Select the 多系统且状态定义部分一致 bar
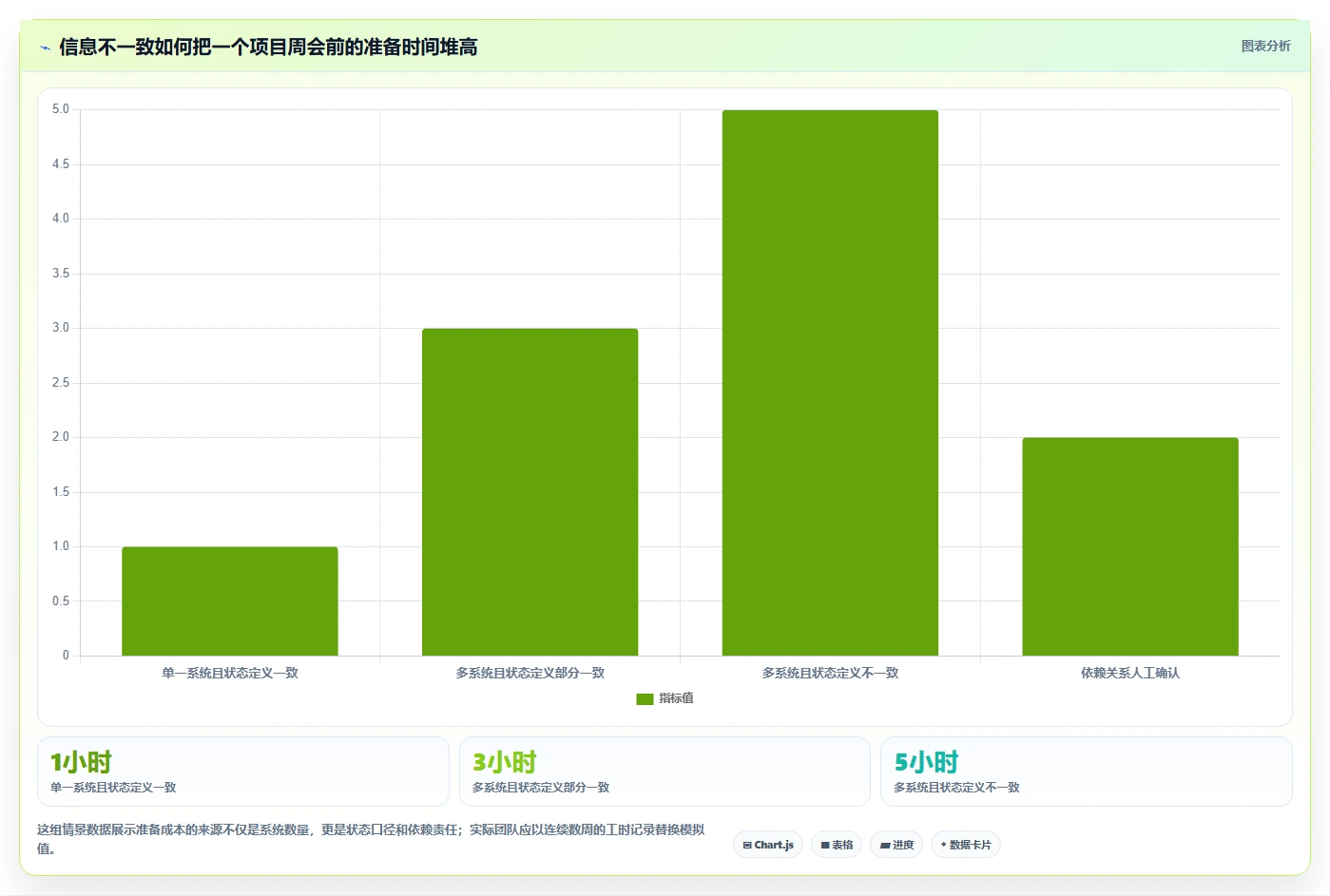This screenshot has width=1330, height=896. pos(530,492)
